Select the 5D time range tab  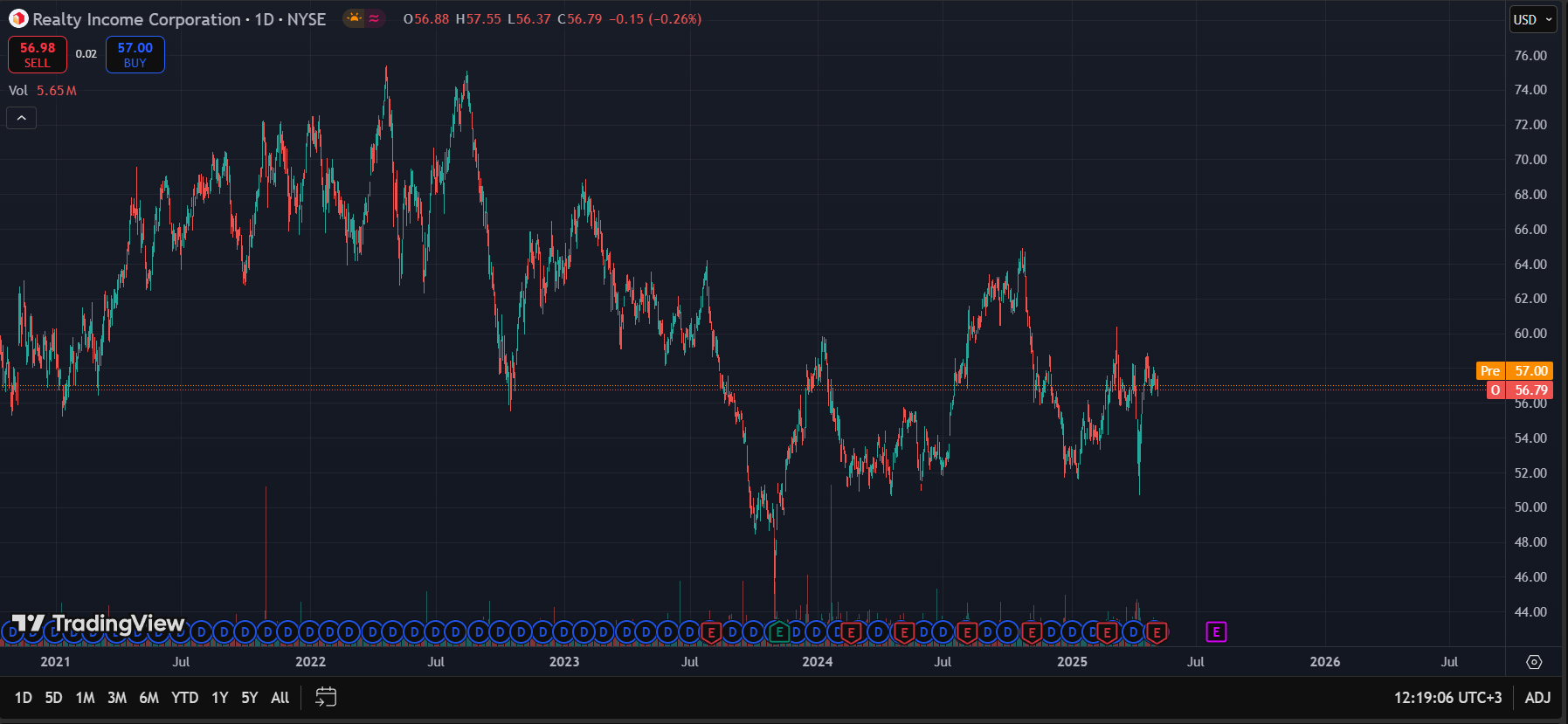pyautogui.click(x=53, y=698)
